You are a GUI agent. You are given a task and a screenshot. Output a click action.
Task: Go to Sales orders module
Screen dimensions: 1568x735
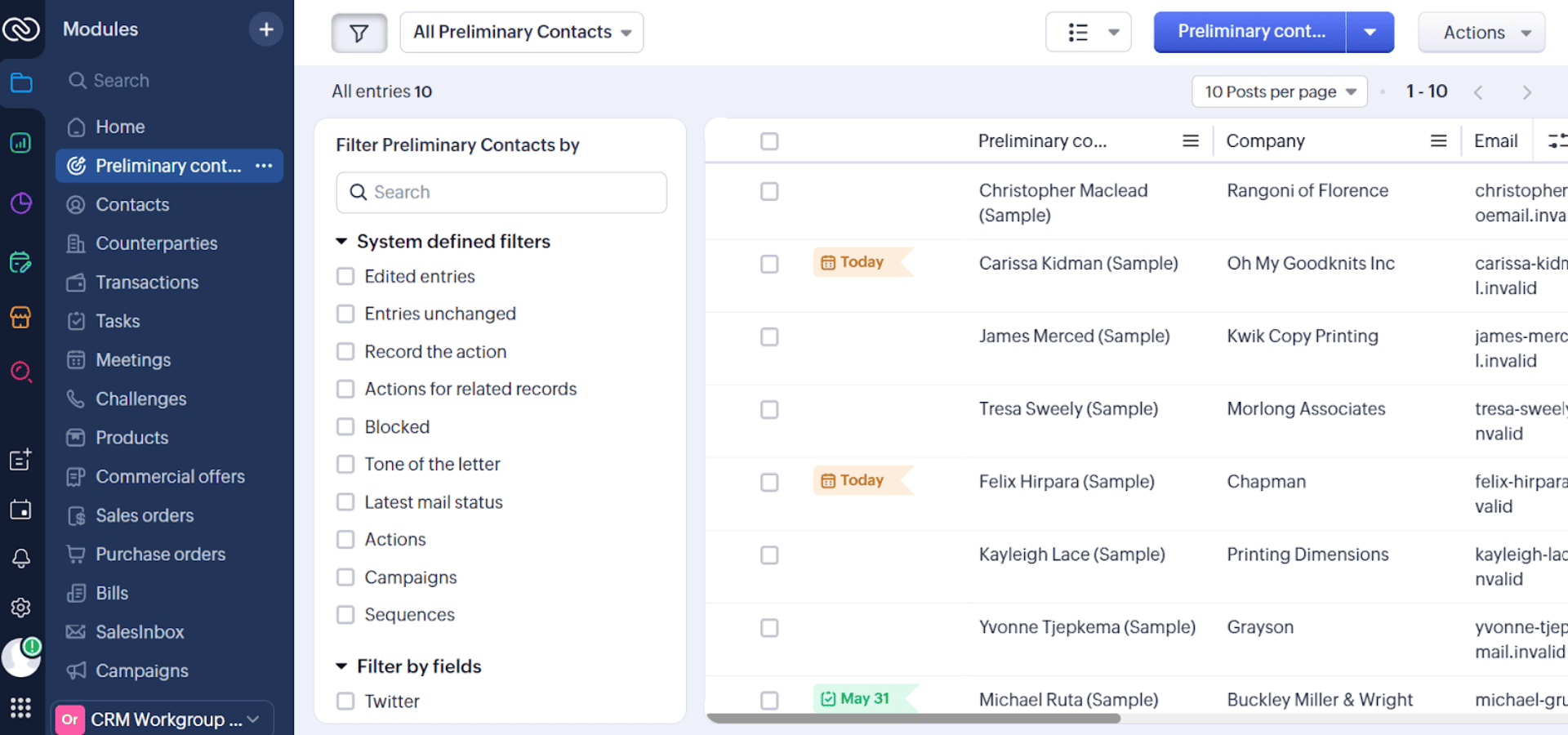[145, 515]
